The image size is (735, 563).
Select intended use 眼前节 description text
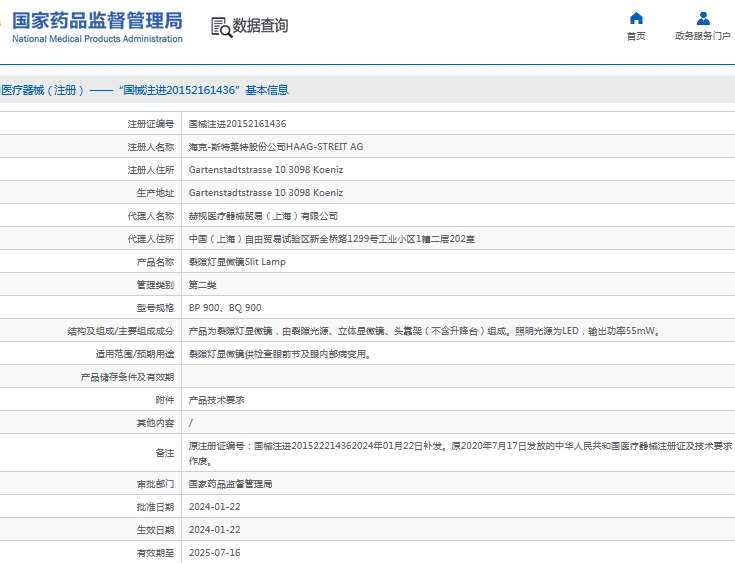[x=280, y=354]
